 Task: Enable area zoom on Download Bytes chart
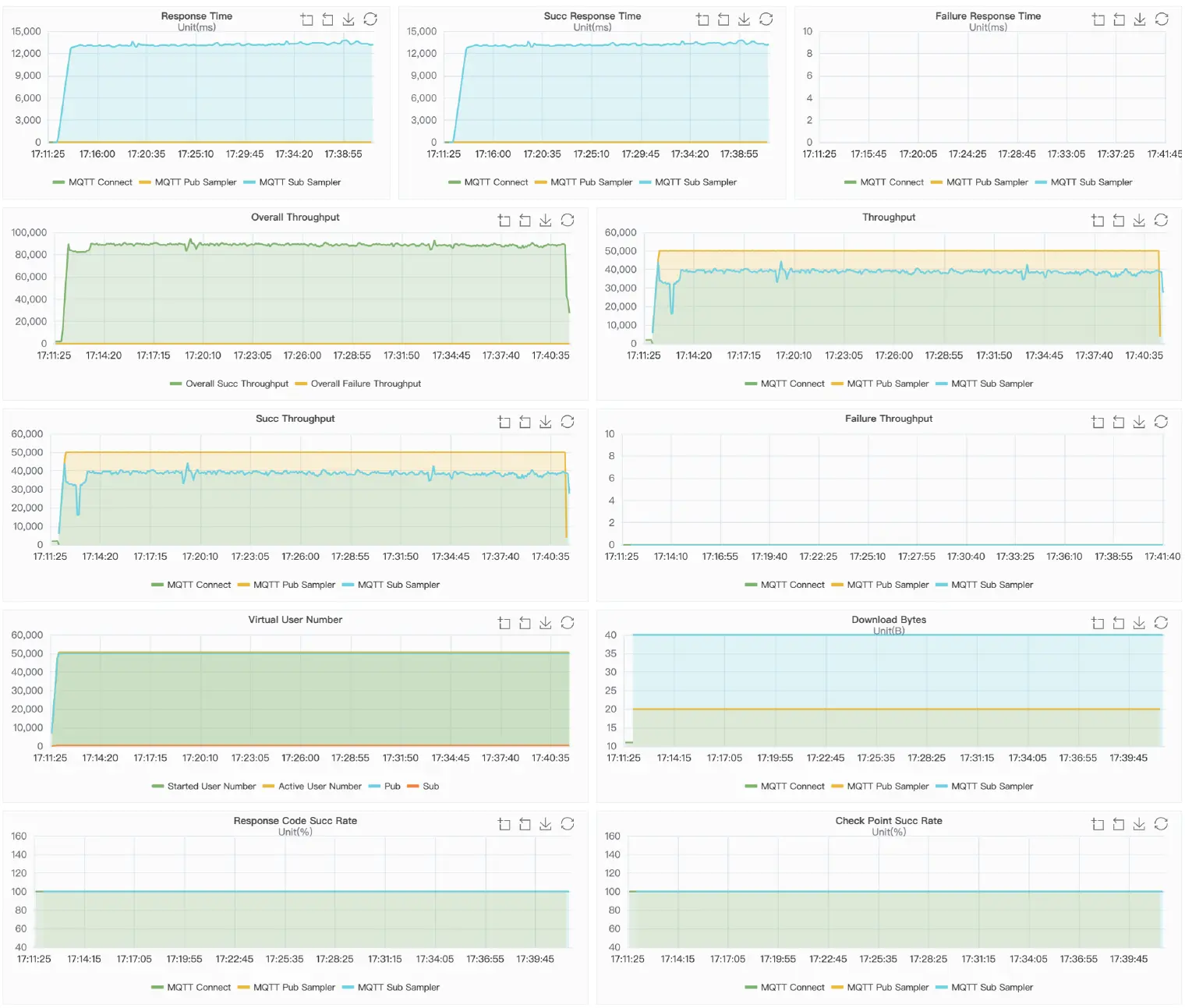tap(1098, 623)
